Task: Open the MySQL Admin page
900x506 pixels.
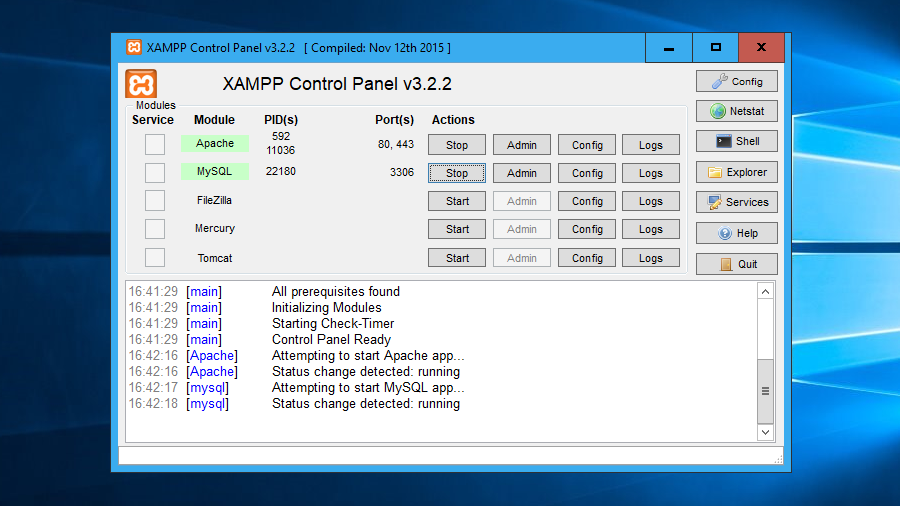Action: coord(522,173)
